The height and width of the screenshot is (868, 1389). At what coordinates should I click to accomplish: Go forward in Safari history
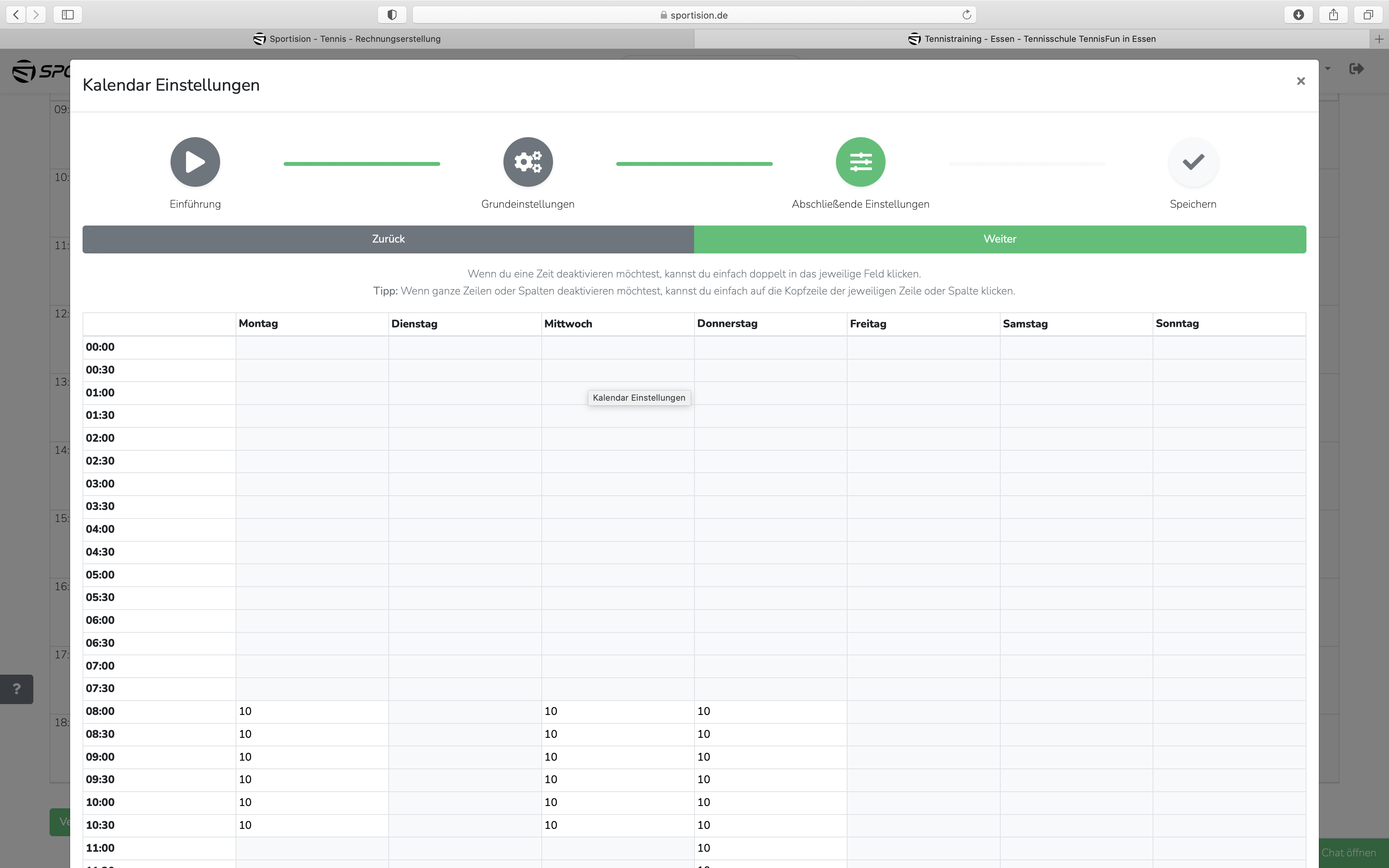click(36, 15)
